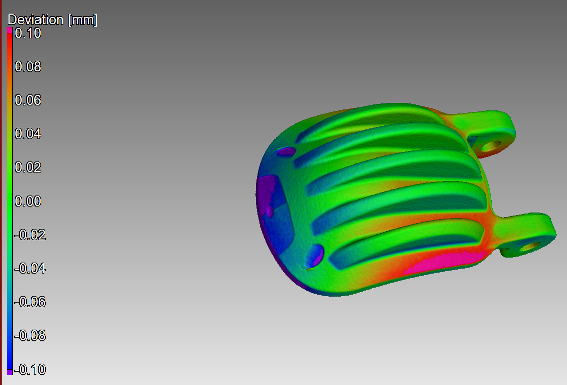Click the small purple hole near the top rib
Screen dimensions: 567x385
pyautogui.click(x=286, y=151)
